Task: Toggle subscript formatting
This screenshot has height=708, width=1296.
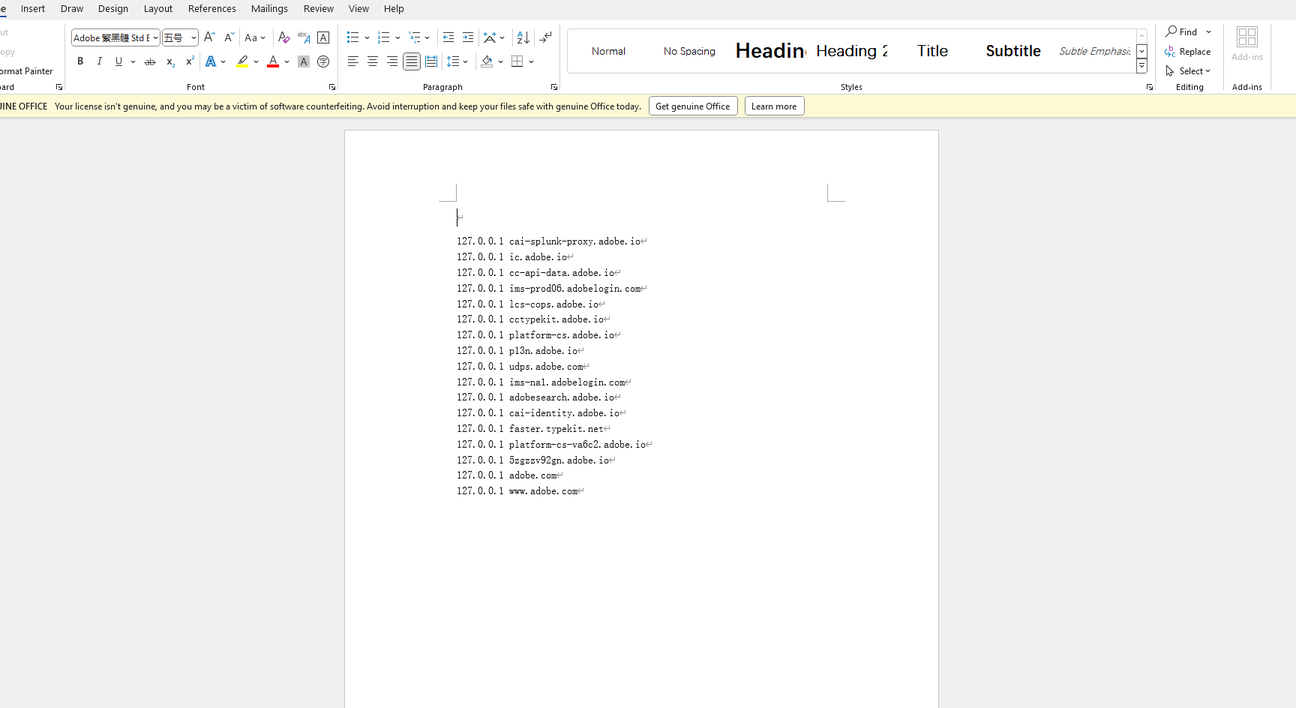Action: [x=170, y=62]
